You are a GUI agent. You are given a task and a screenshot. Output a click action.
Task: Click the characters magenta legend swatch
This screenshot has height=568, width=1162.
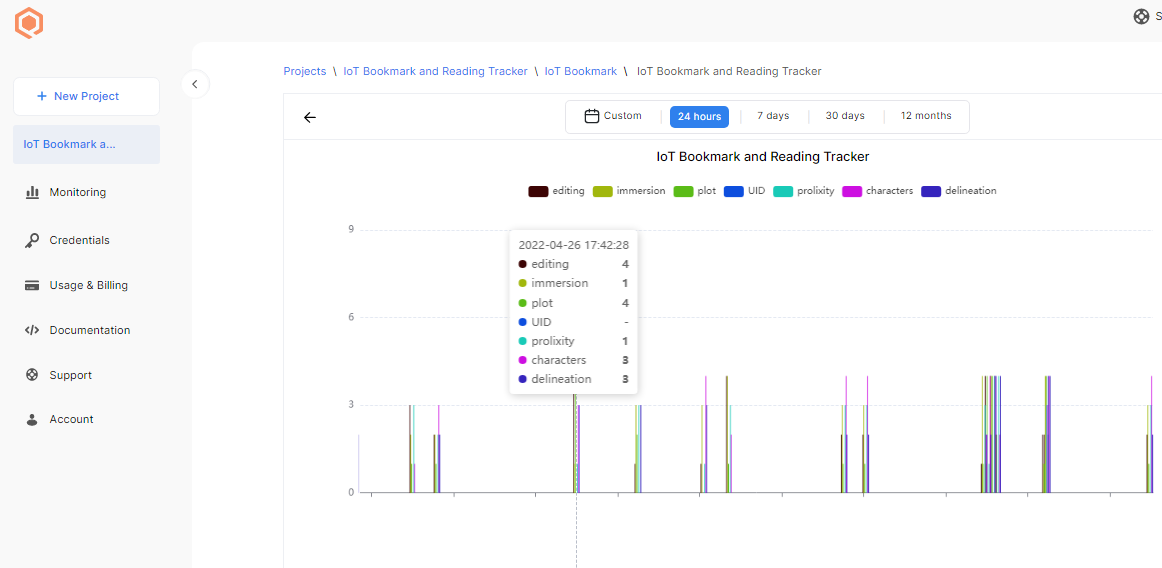click(x=852, y=191)
